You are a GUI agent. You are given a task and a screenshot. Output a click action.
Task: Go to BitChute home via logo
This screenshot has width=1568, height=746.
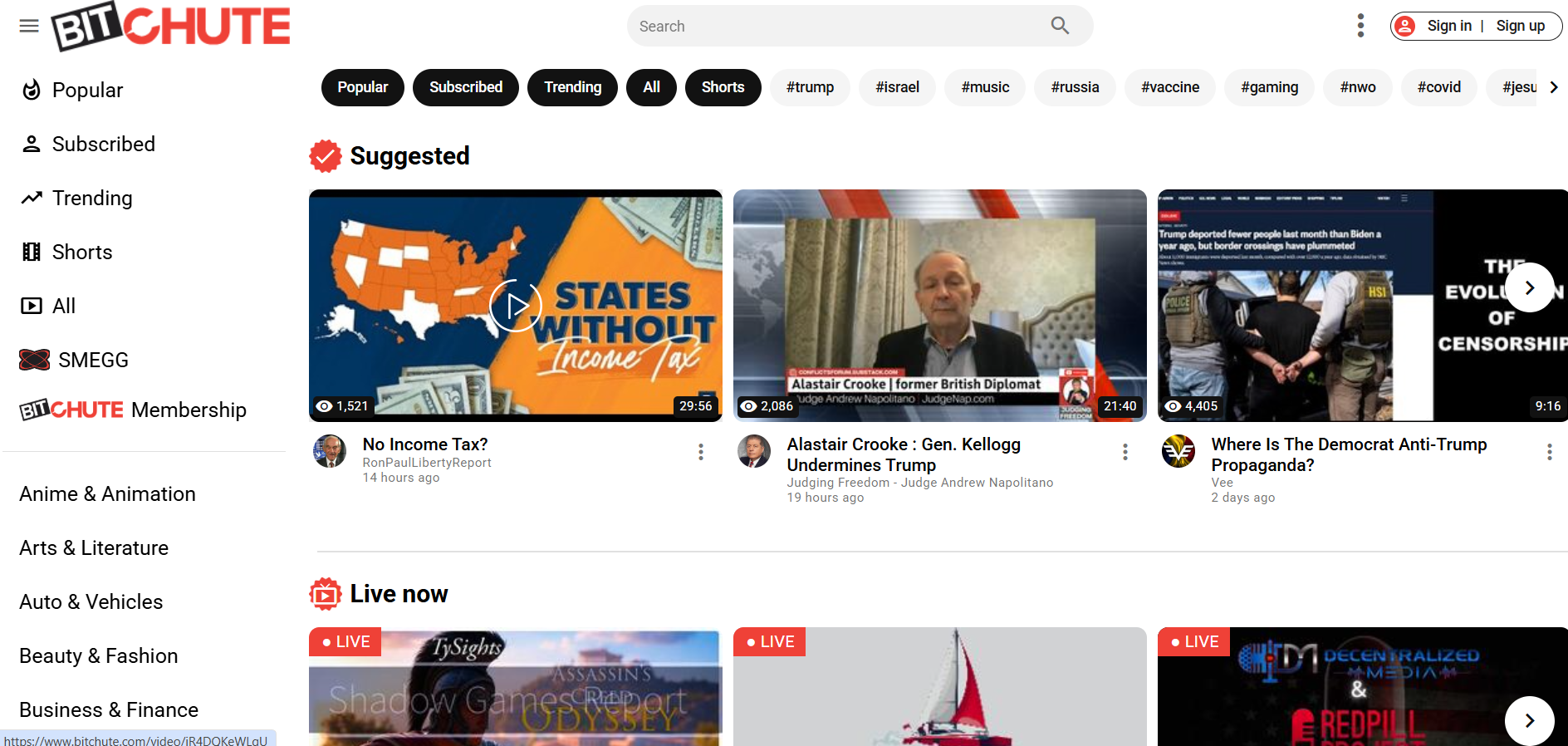pyautogui.click(x=170, y=27)
